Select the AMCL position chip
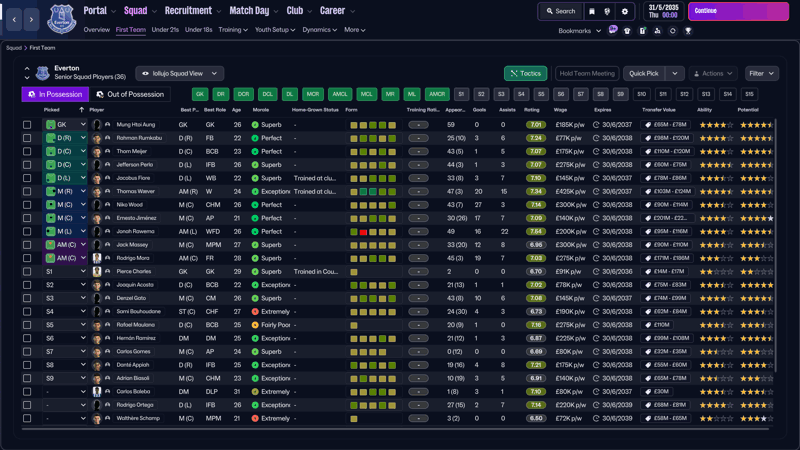 point(340,94)
